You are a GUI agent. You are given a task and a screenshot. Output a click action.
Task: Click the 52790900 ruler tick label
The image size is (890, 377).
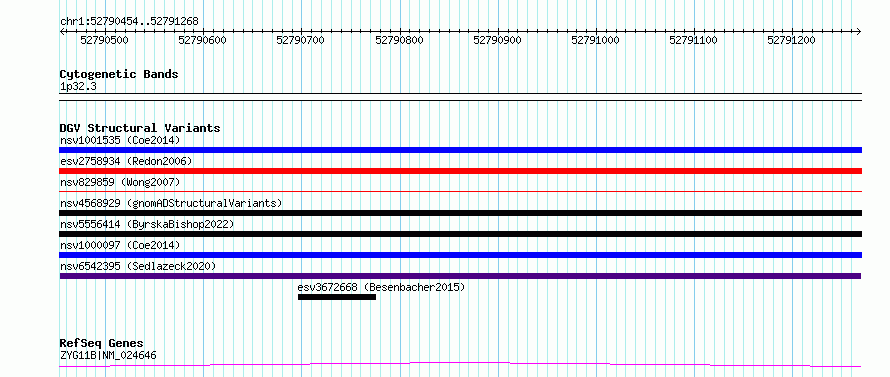click(x=497, y=40)
